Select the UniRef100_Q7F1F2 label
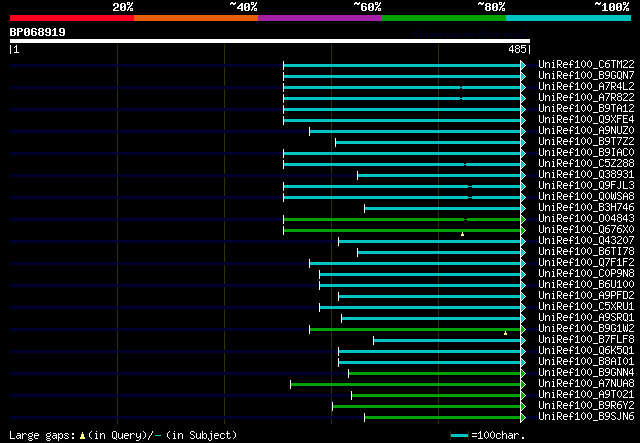 coord(586,263)
